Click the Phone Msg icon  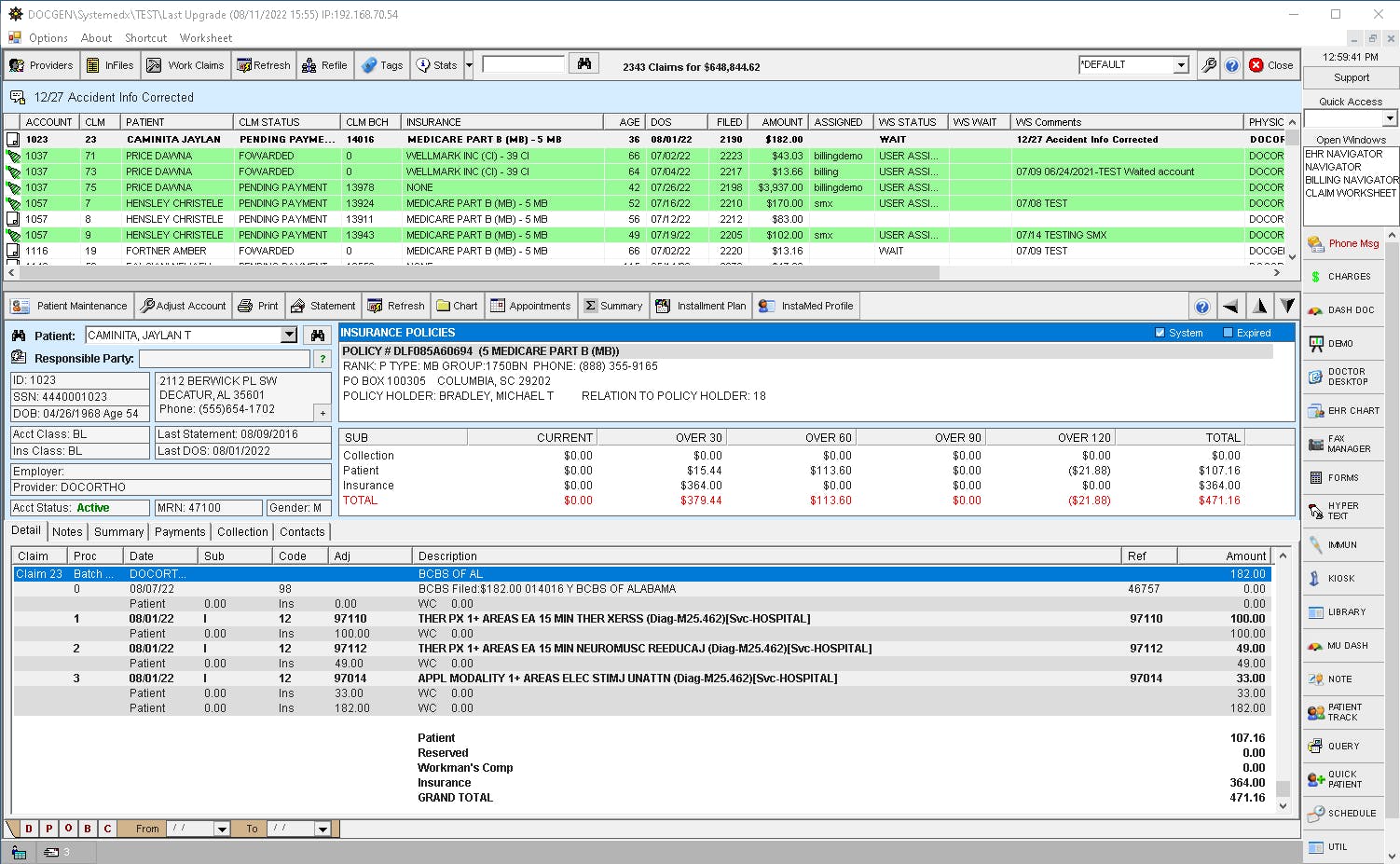(x=1342, y=243)
